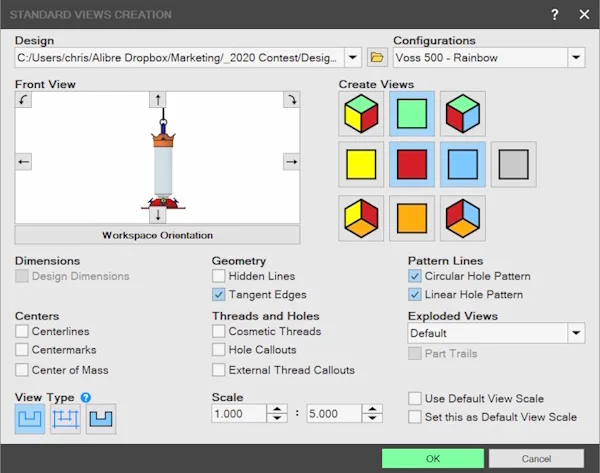Viewport: 600px width, 473px height.
Task: Enable Hole Callouts checkbox
Action: pos(218,349)
